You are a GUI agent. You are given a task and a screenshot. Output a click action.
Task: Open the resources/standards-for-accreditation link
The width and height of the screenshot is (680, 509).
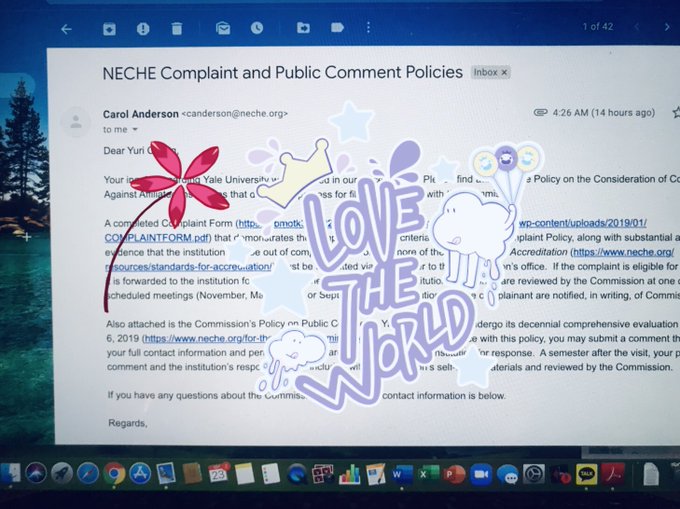click(188, 266)
